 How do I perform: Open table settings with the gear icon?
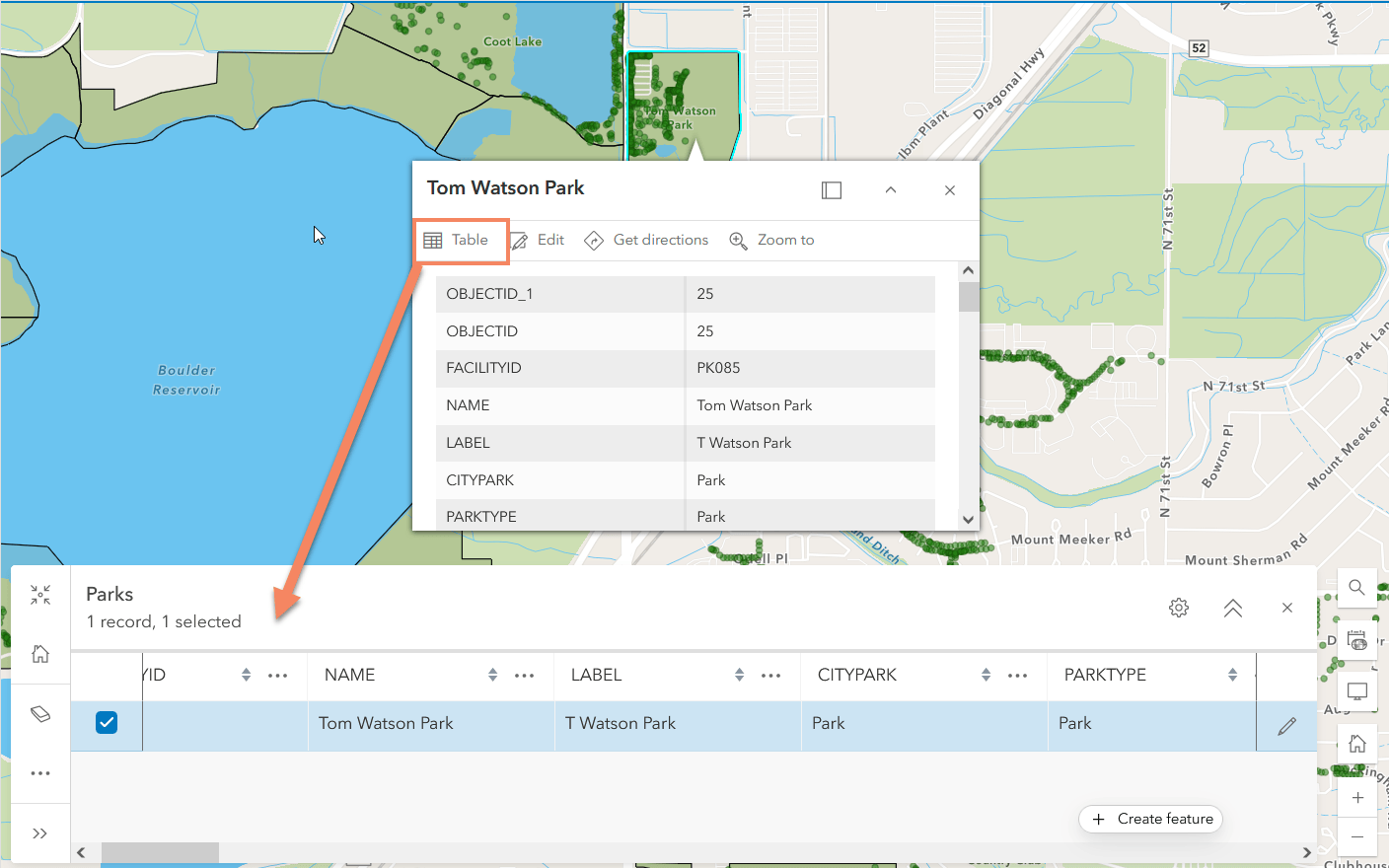point(1178,608)
